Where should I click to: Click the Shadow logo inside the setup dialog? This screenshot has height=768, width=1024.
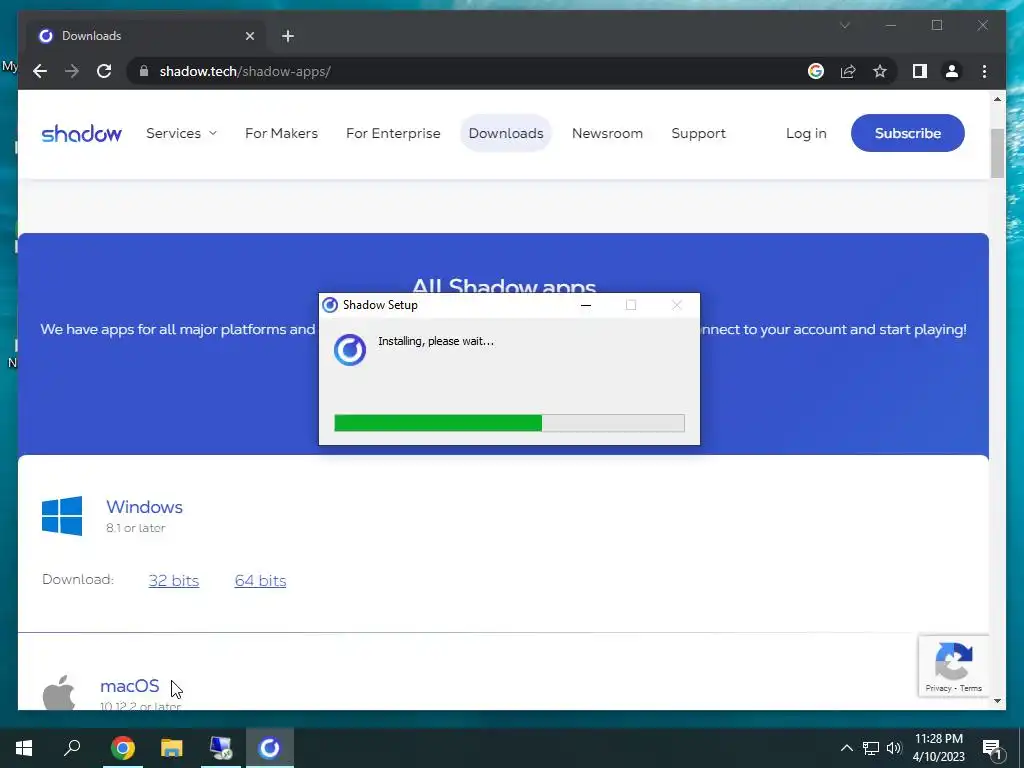pos(350,350)
